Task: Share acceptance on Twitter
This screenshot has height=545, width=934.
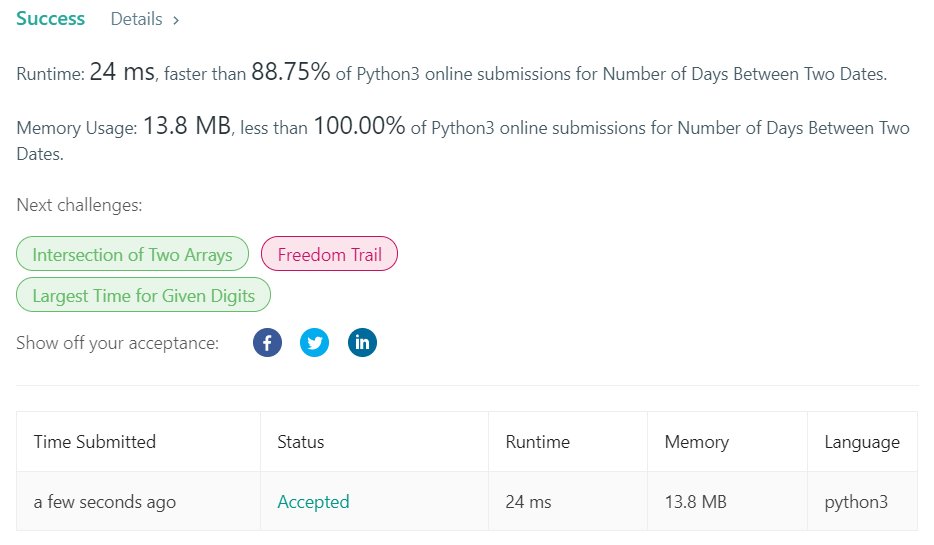Action: (314, 343)
